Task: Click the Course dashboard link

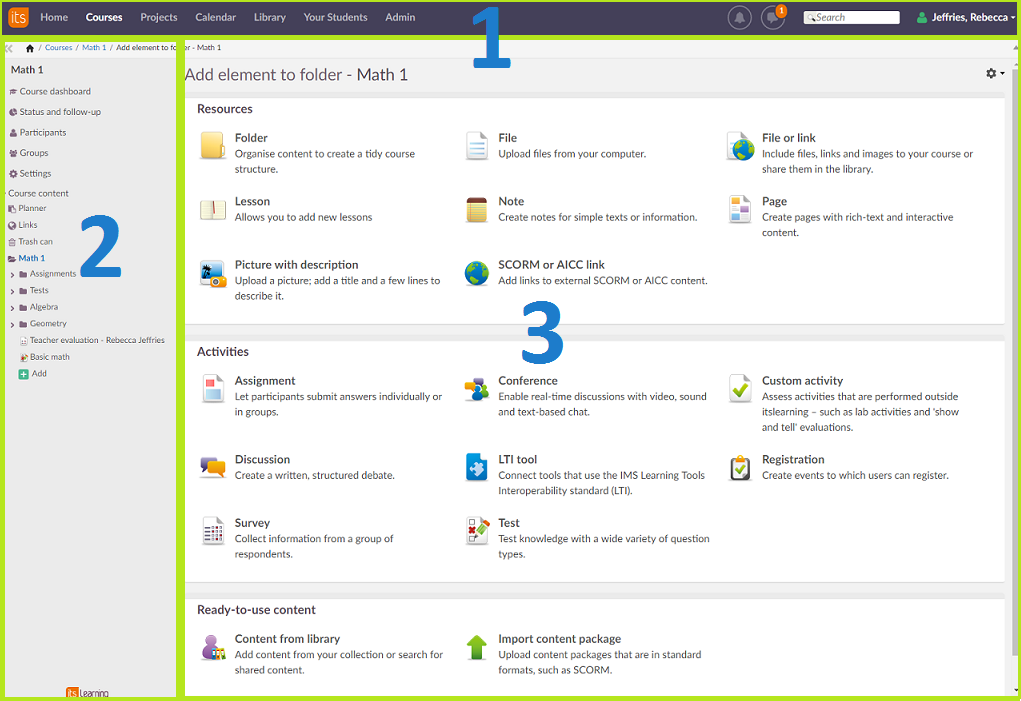Action: coord(50,92)
